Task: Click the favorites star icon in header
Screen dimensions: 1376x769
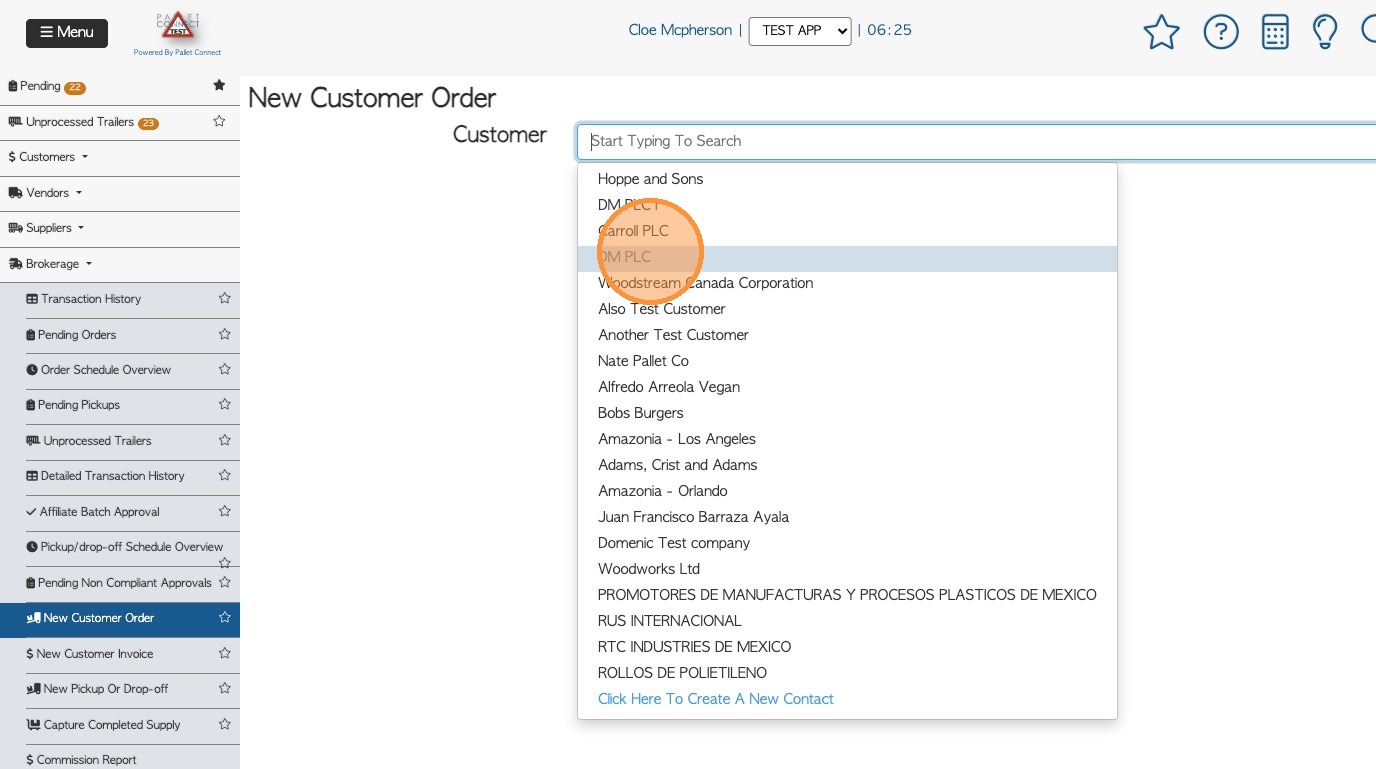Action: point(1161,32)
